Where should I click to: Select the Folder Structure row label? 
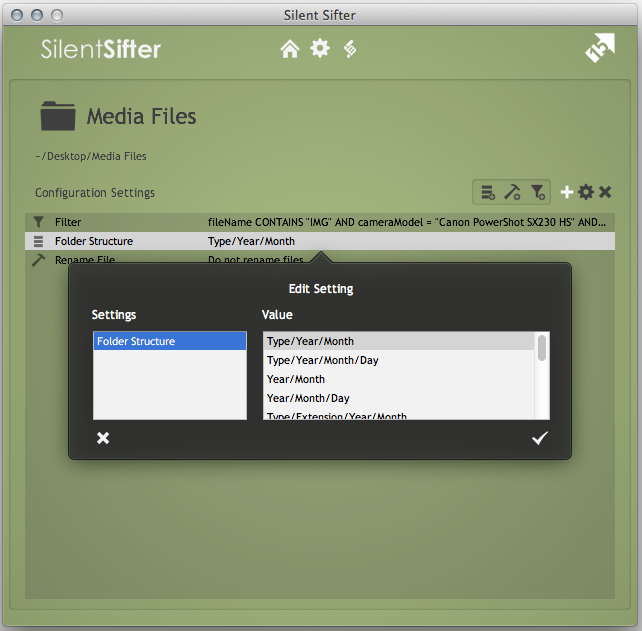click(x=94, y=241)
